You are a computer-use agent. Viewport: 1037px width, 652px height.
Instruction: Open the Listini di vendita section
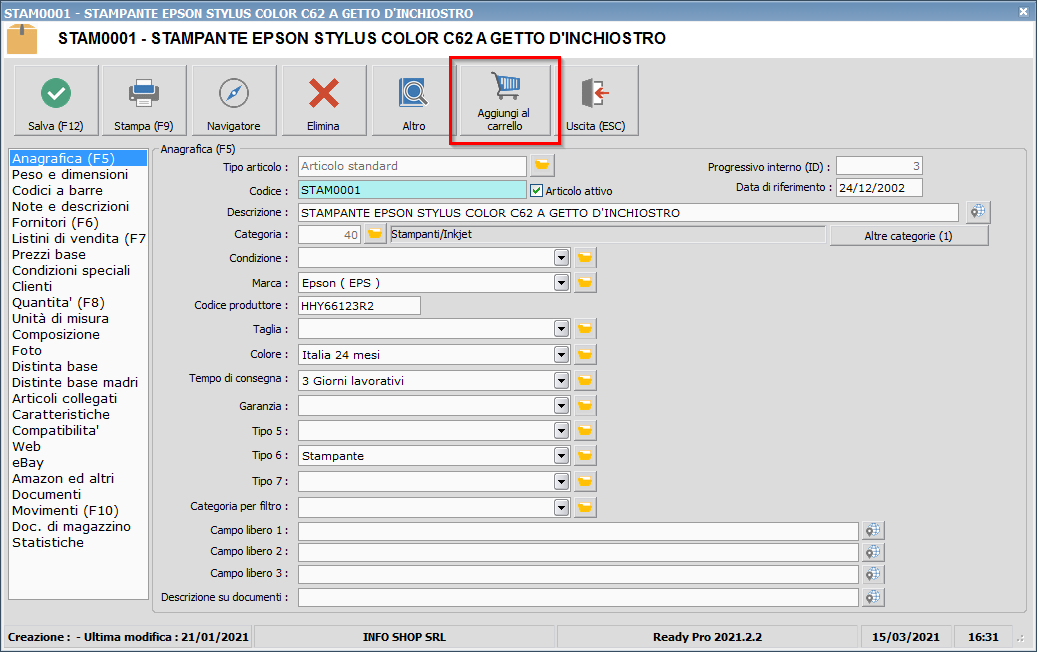tap(78, 239)
